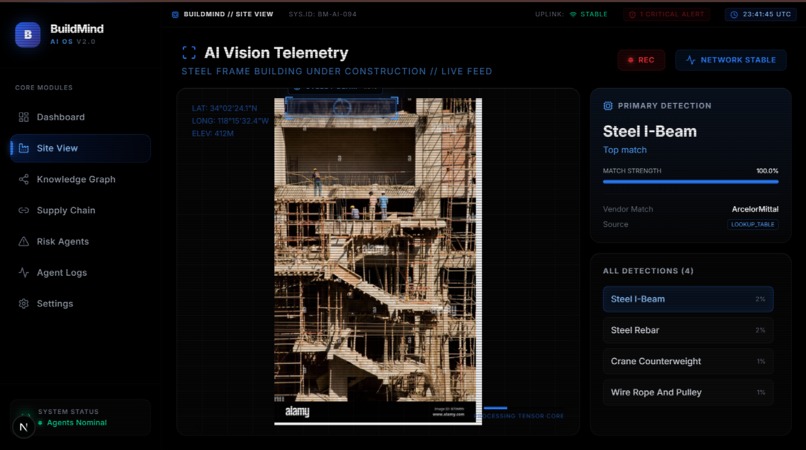This screenshot has width=806, height=450.
Task: Open the 1 Critical Alert badge
Action: click(667, 14)
